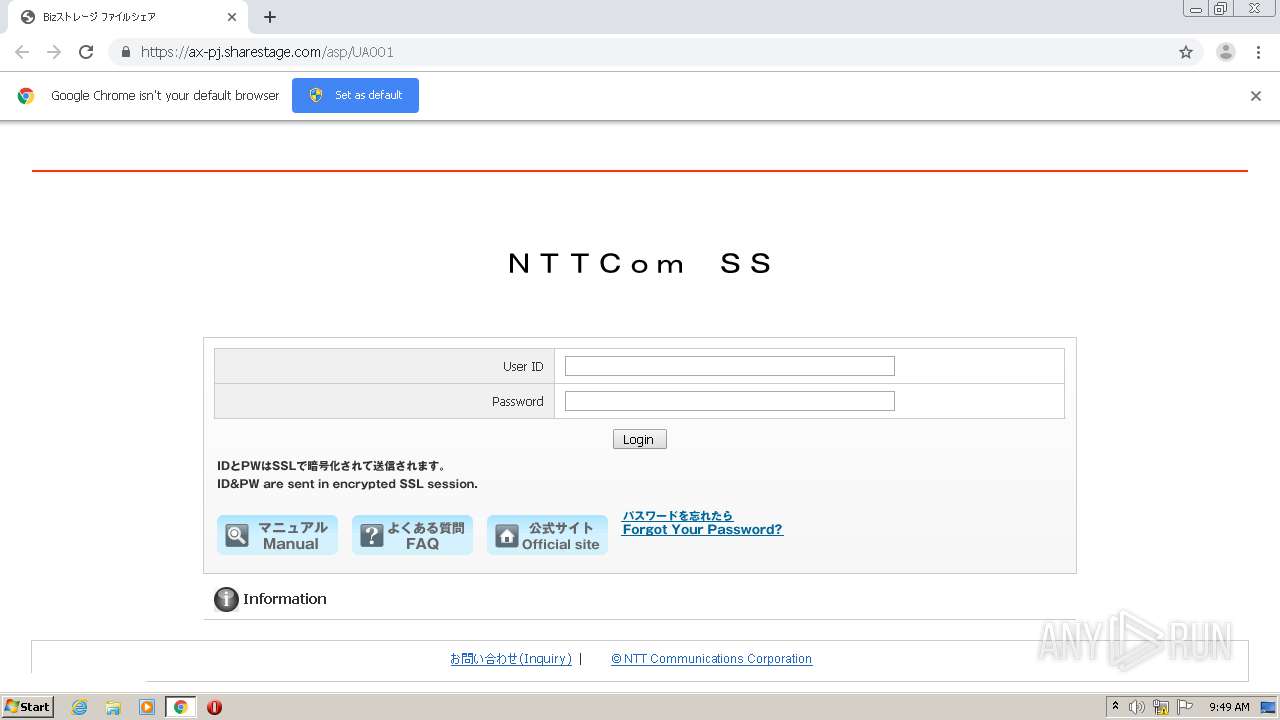
Task: Show hidden system tray icons
Action: (1115, 707)
